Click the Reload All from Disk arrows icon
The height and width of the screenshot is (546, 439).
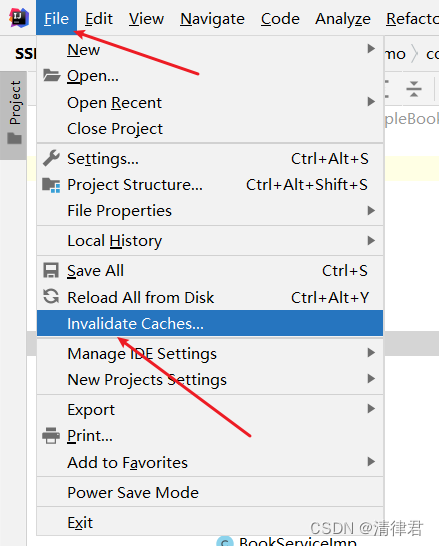pyautogui.click(x=51, y=297)
